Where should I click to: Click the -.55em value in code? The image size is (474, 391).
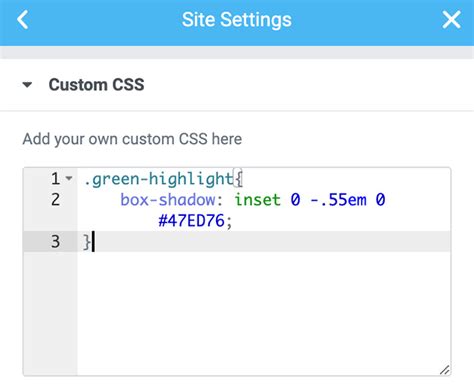click(x=338, y=200)
